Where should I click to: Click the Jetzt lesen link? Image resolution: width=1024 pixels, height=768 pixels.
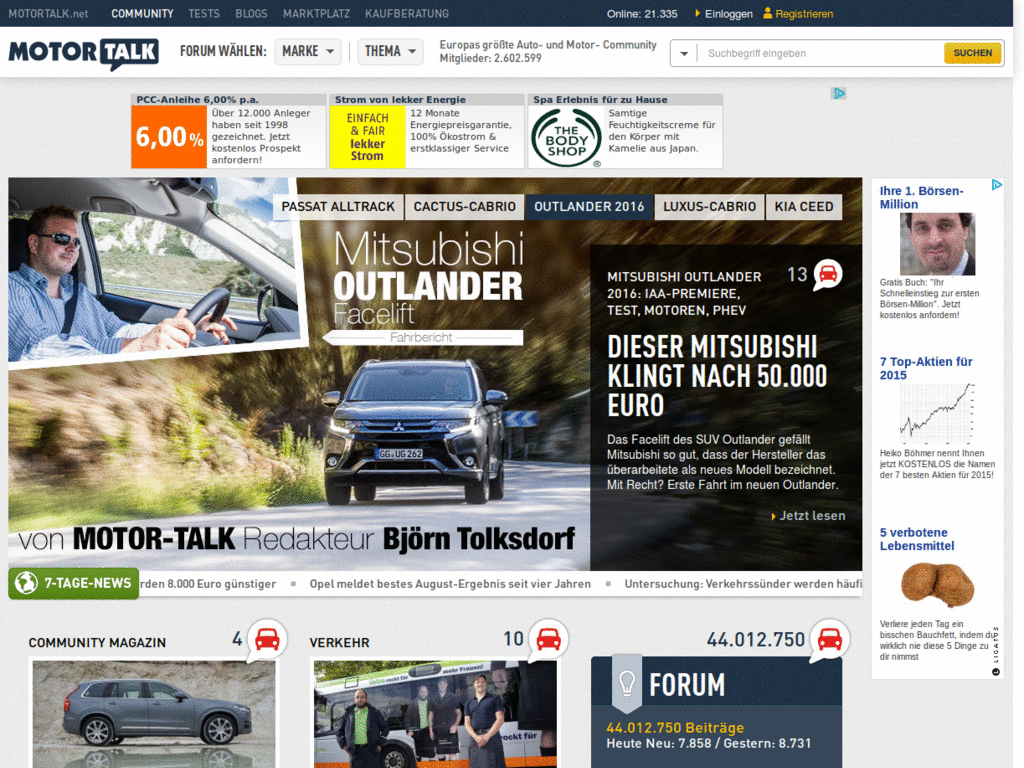(x=812, y=516)
